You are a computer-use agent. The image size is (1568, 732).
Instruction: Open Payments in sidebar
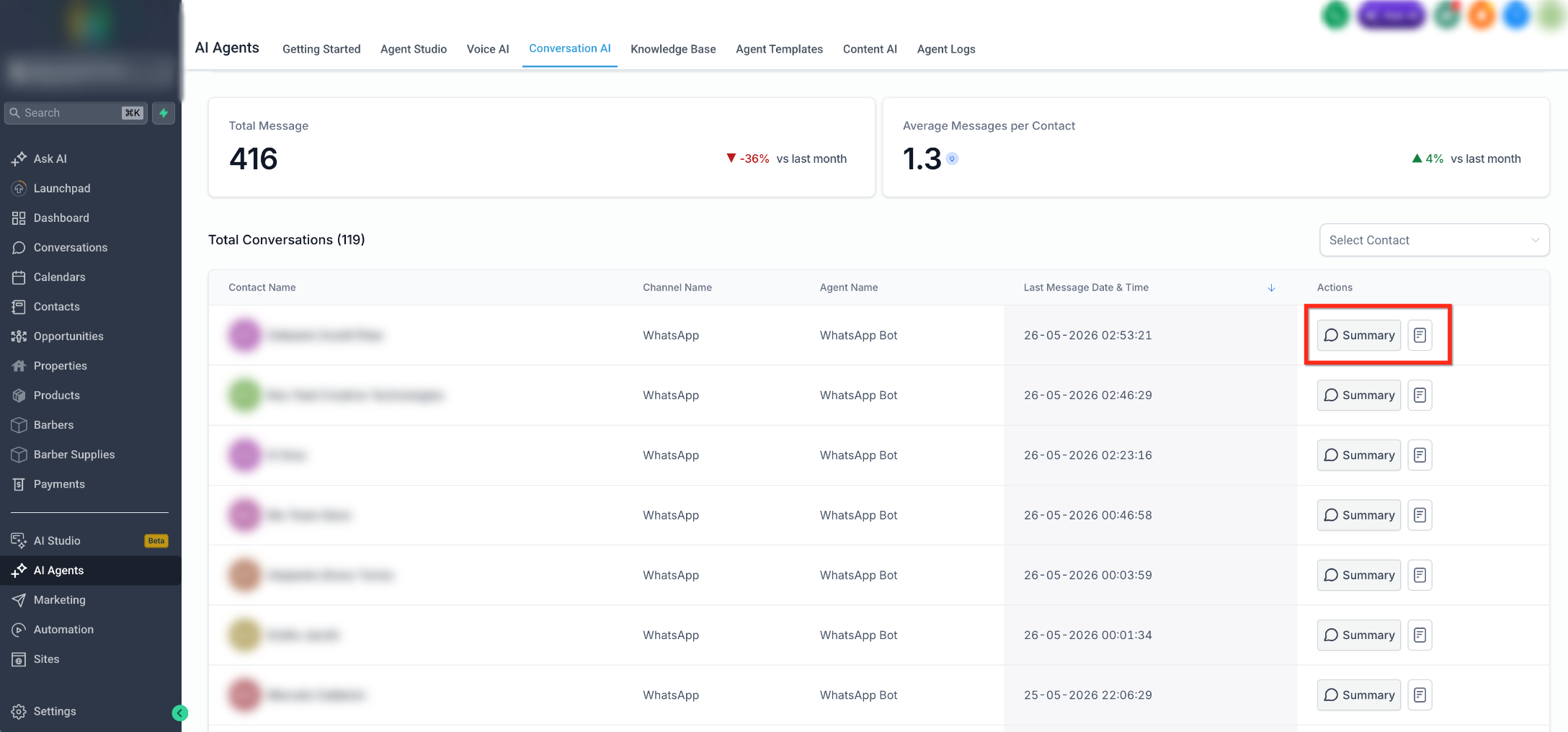[x=59, y=484]
